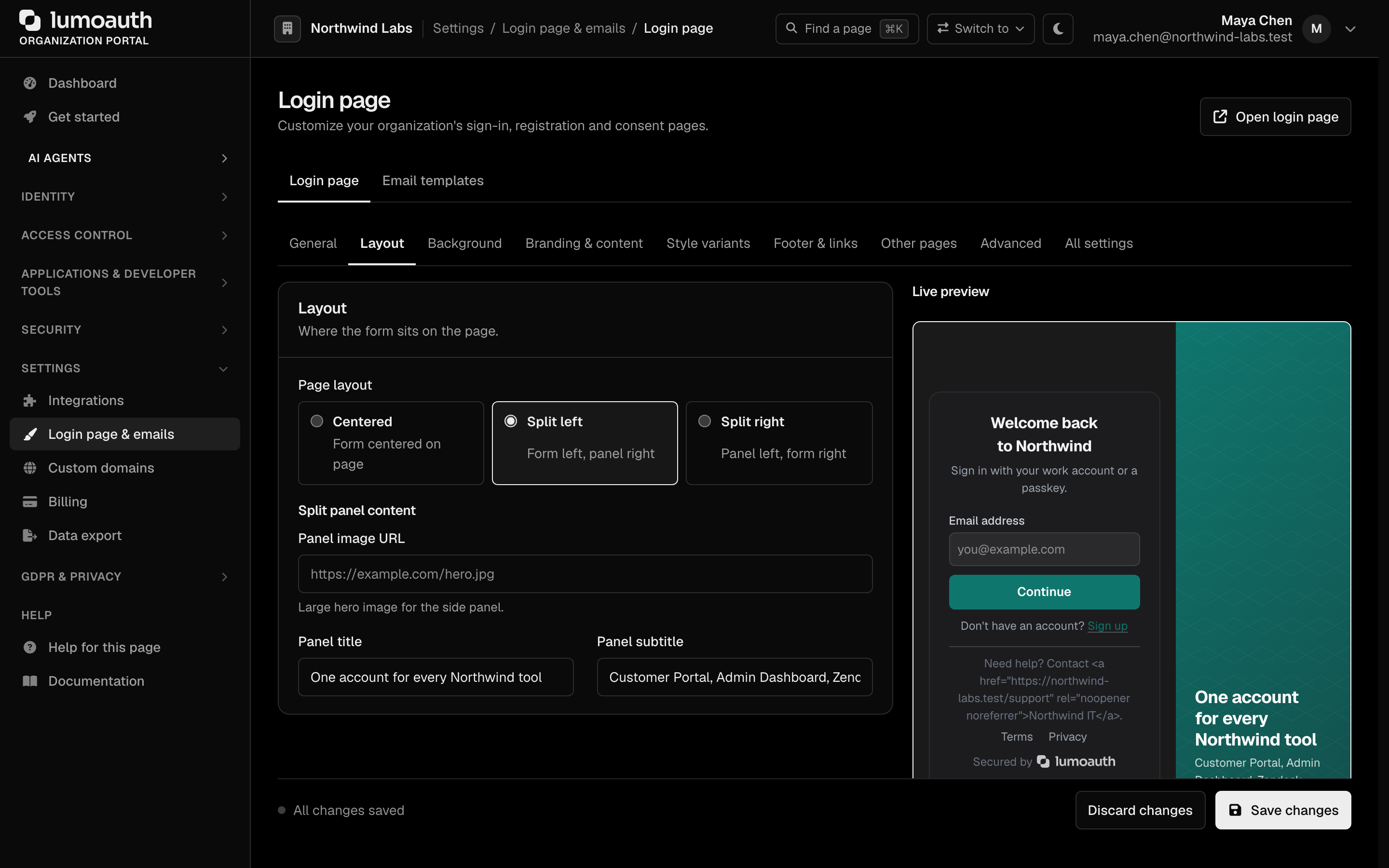The width and height of the screenshot is (1389, 868).
Task: Collapse the Settings sidebar section
Action: pos(125,368)
